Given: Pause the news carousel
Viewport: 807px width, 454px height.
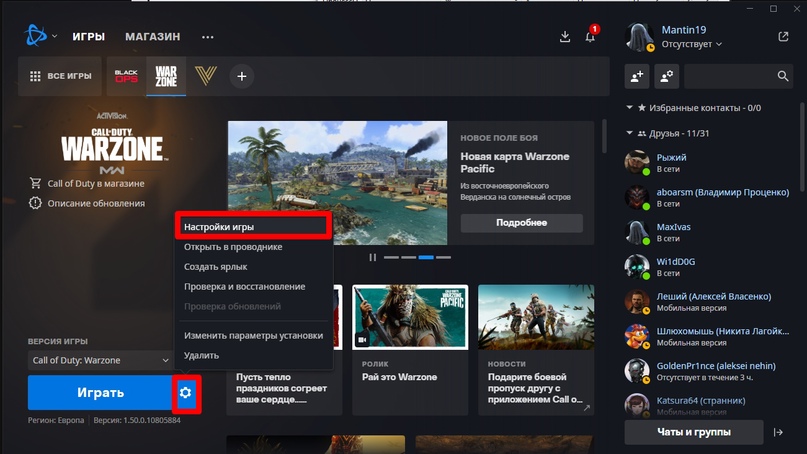Looking at the screenshot, I should pos(373,257).
